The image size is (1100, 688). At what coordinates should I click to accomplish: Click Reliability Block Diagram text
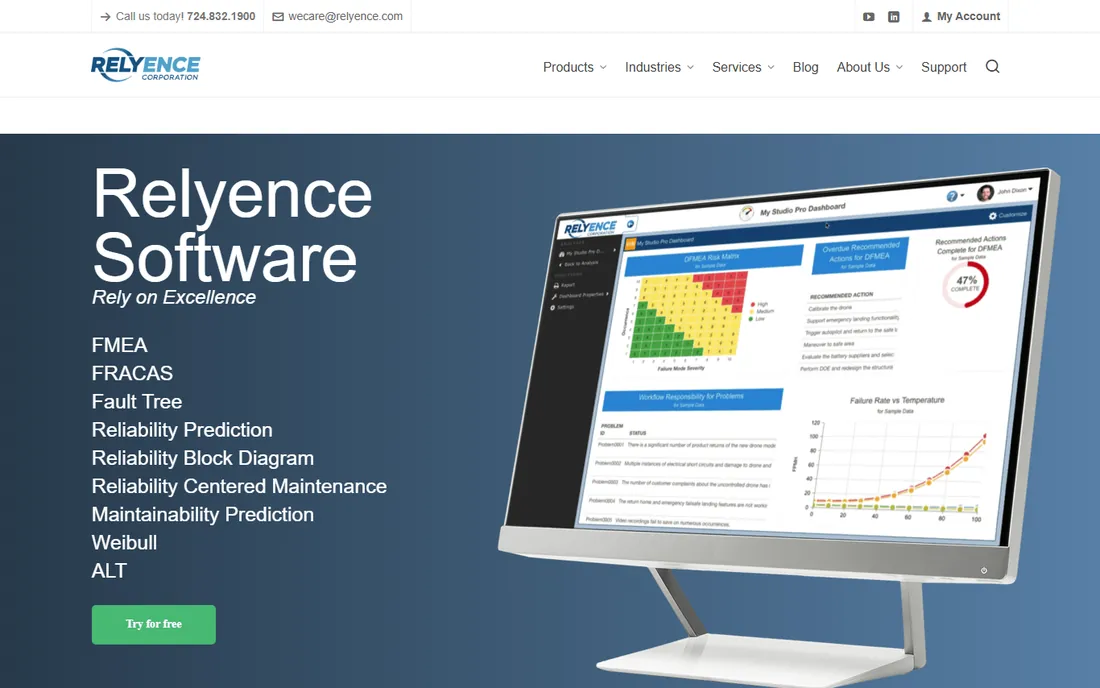[203, 458]
